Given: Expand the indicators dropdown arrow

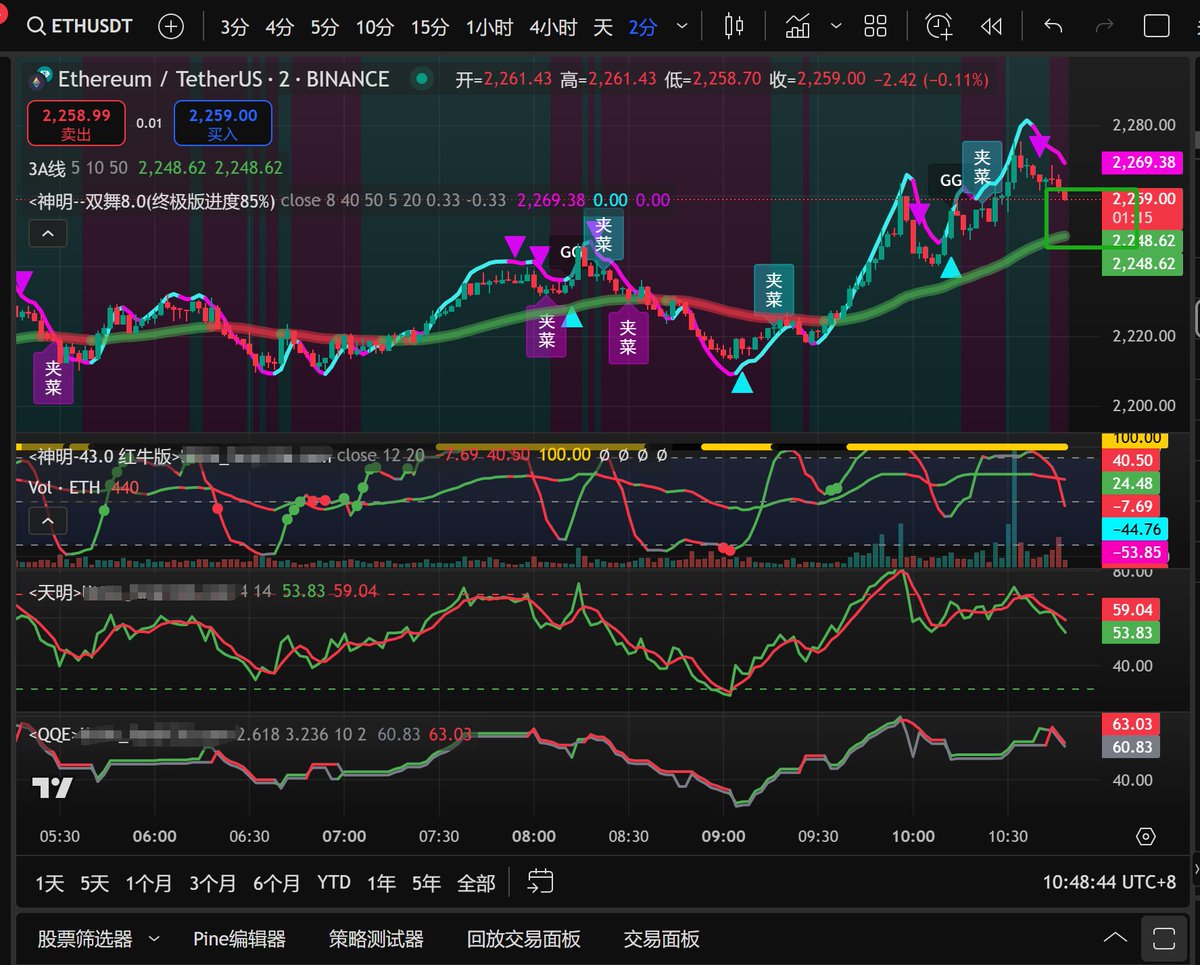Looking at the screenshot, I should click(836, 27).
